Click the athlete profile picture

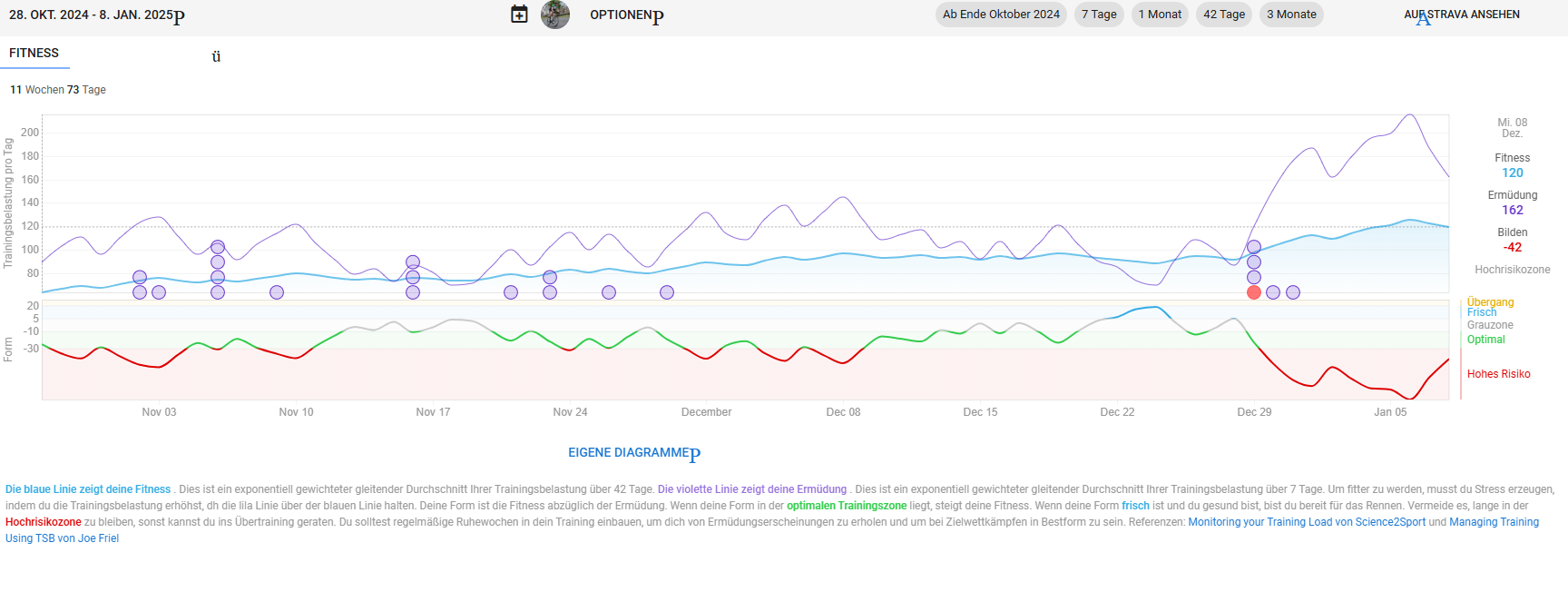point(555,15)
